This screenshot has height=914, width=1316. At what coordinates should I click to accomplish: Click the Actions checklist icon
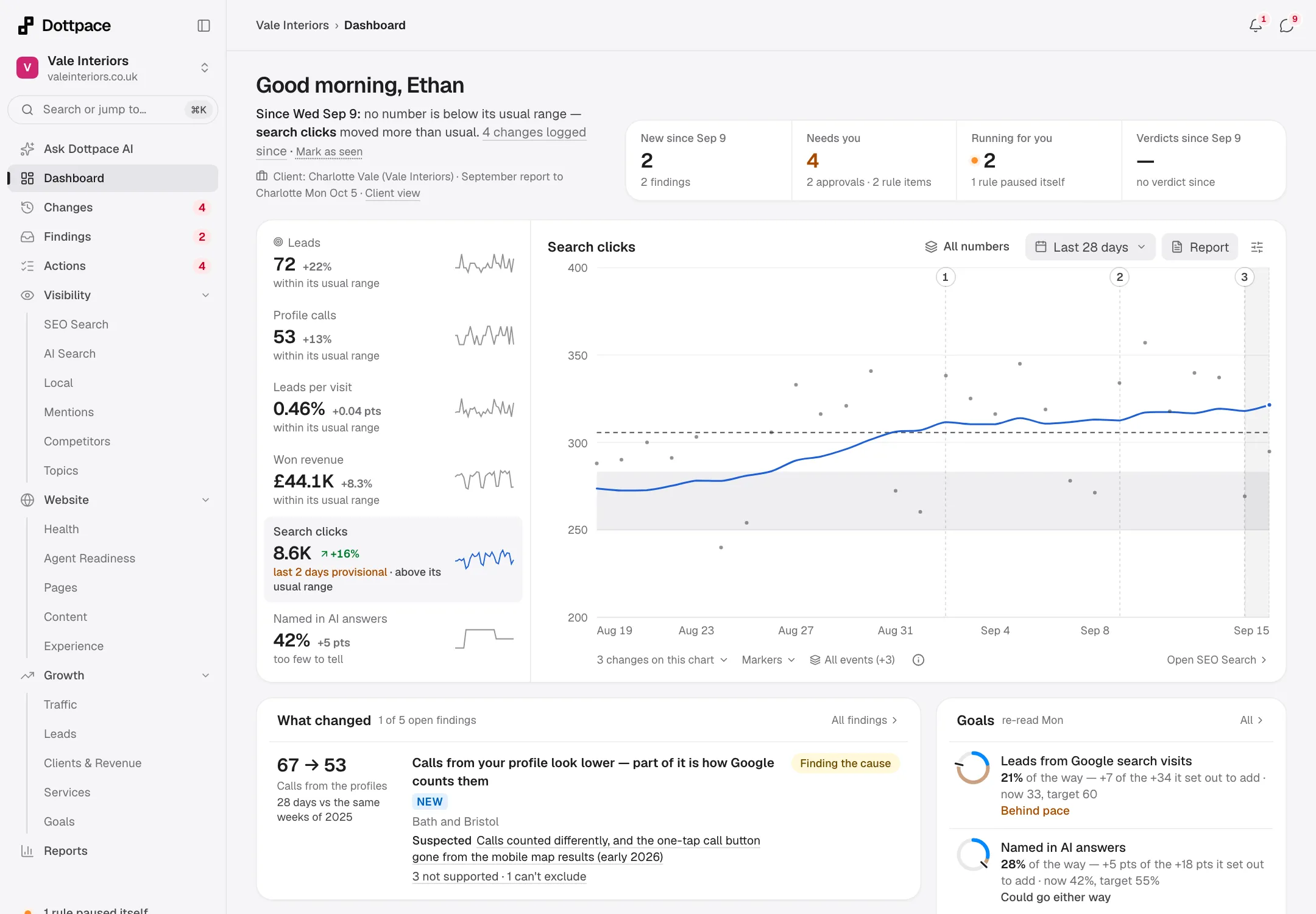pos(27,266)
